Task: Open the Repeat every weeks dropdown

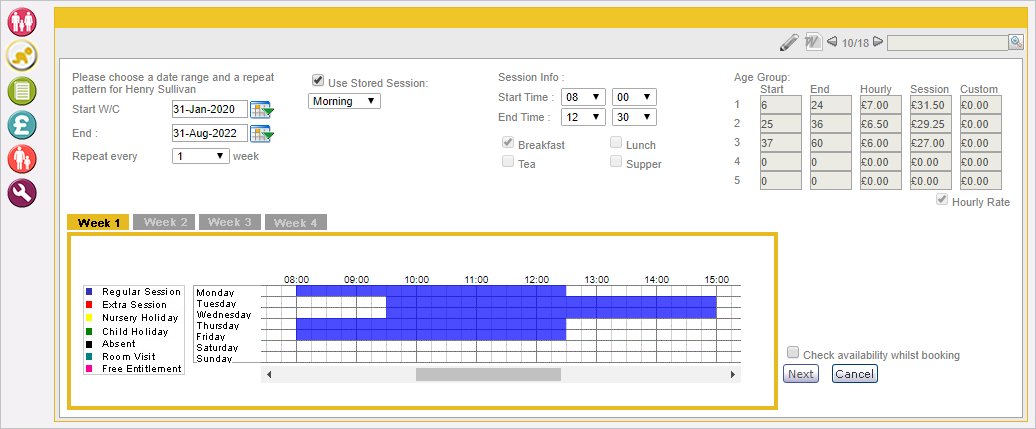Action: tap(201, 157)
